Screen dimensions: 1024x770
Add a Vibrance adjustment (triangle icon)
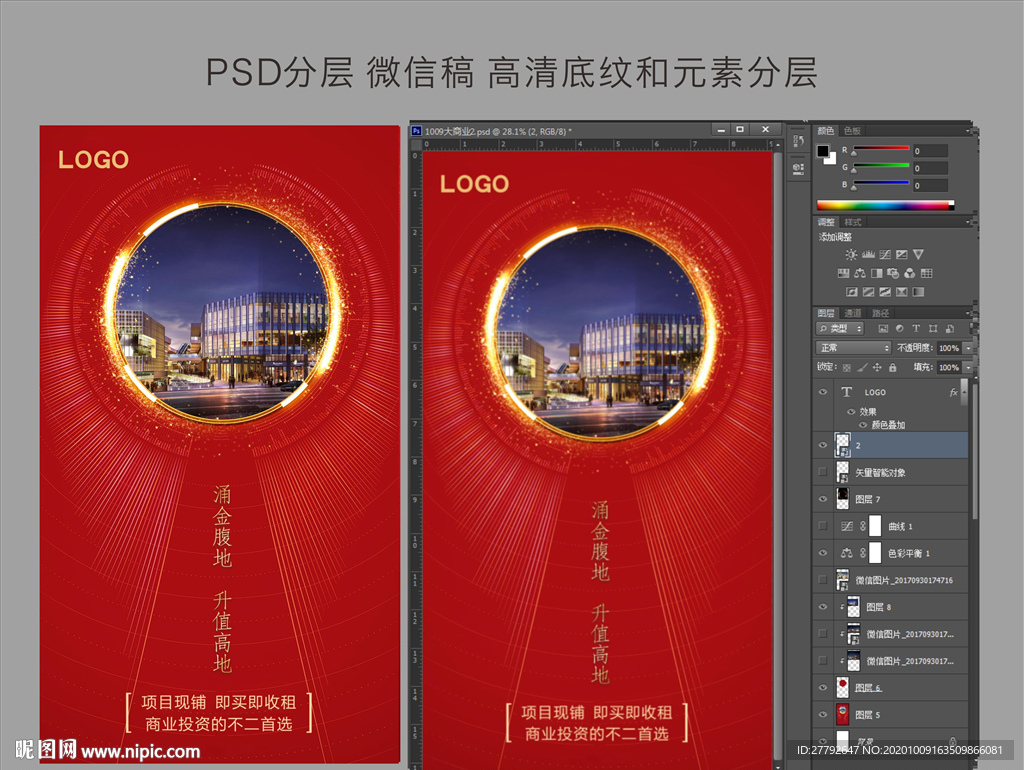pyautogui.click(x=919, y=255)
